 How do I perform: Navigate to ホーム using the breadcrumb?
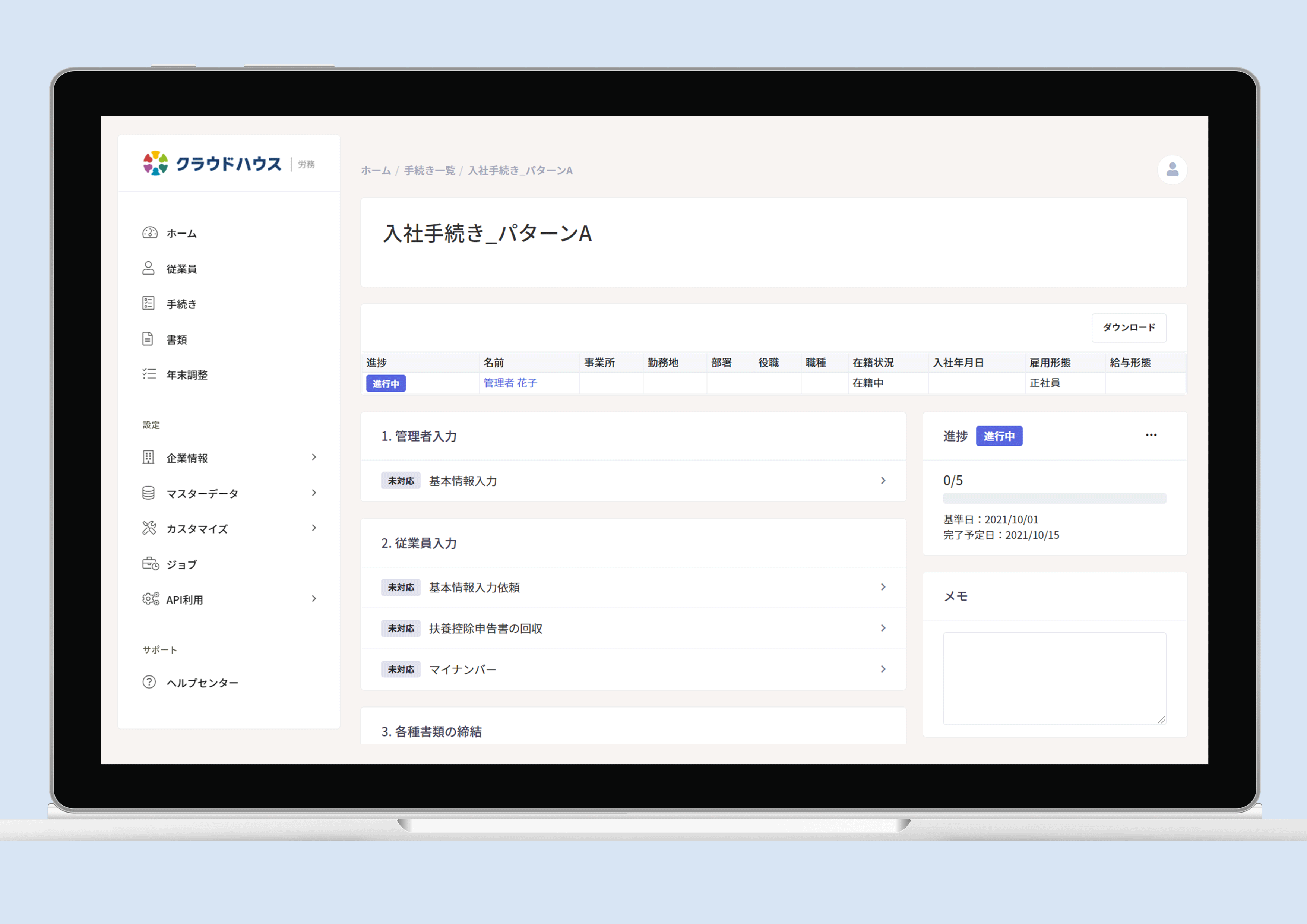(375, 170)
